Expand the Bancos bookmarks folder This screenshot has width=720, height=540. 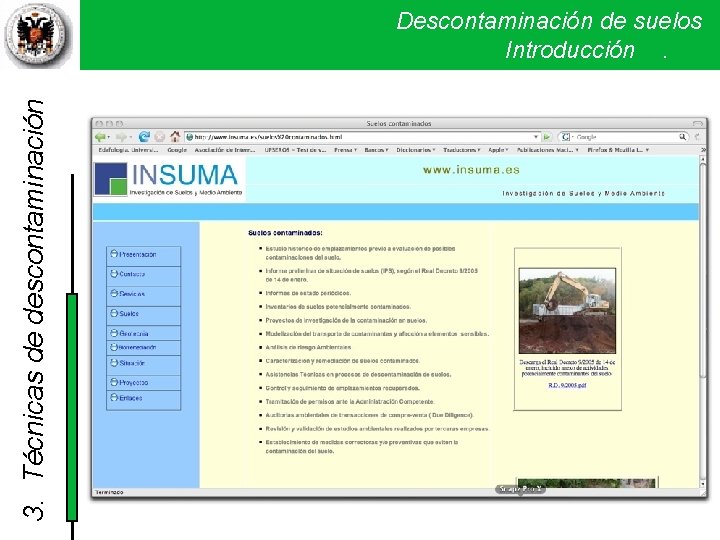376,150
